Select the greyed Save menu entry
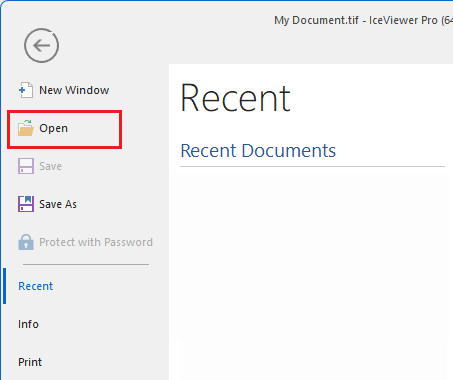 point(50,166)
